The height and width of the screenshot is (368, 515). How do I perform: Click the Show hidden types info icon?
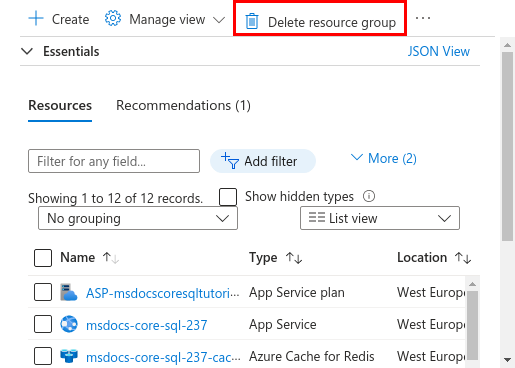tap(369, 196)
